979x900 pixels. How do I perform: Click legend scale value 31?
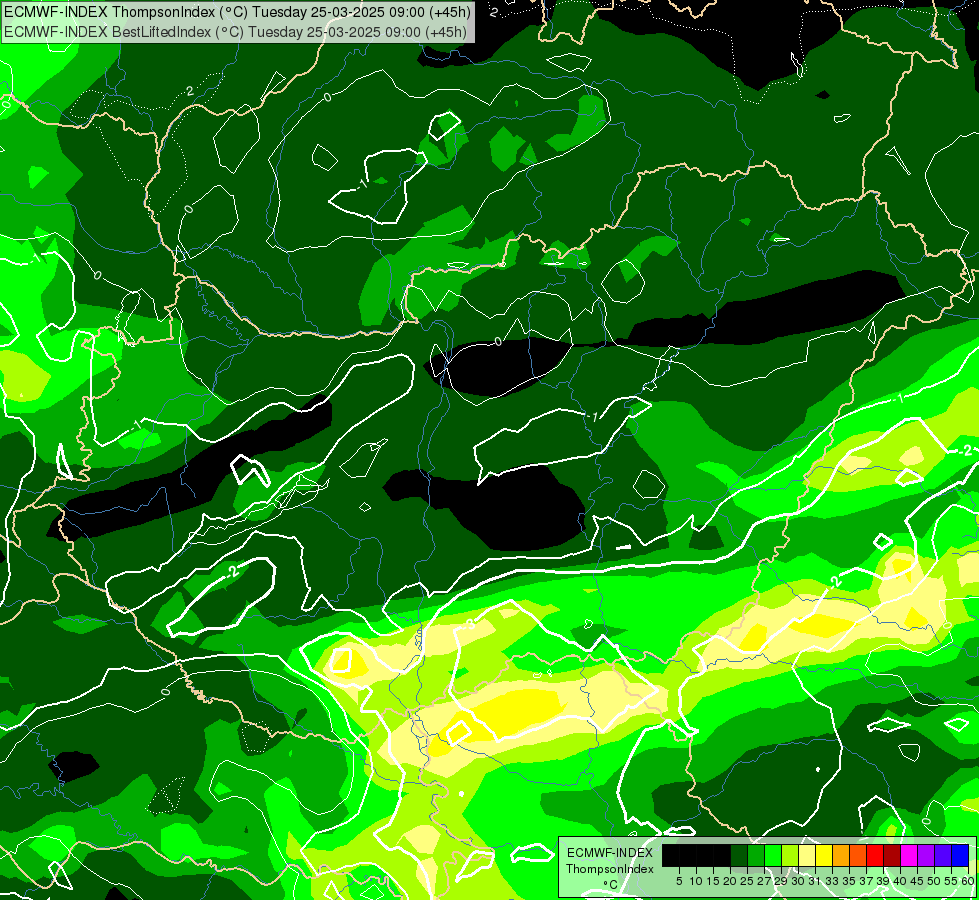815,881
